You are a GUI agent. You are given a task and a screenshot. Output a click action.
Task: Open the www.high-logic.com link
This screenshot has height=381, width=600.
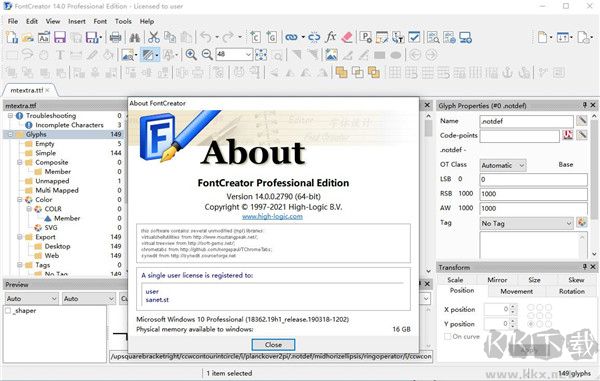point(272,217)
